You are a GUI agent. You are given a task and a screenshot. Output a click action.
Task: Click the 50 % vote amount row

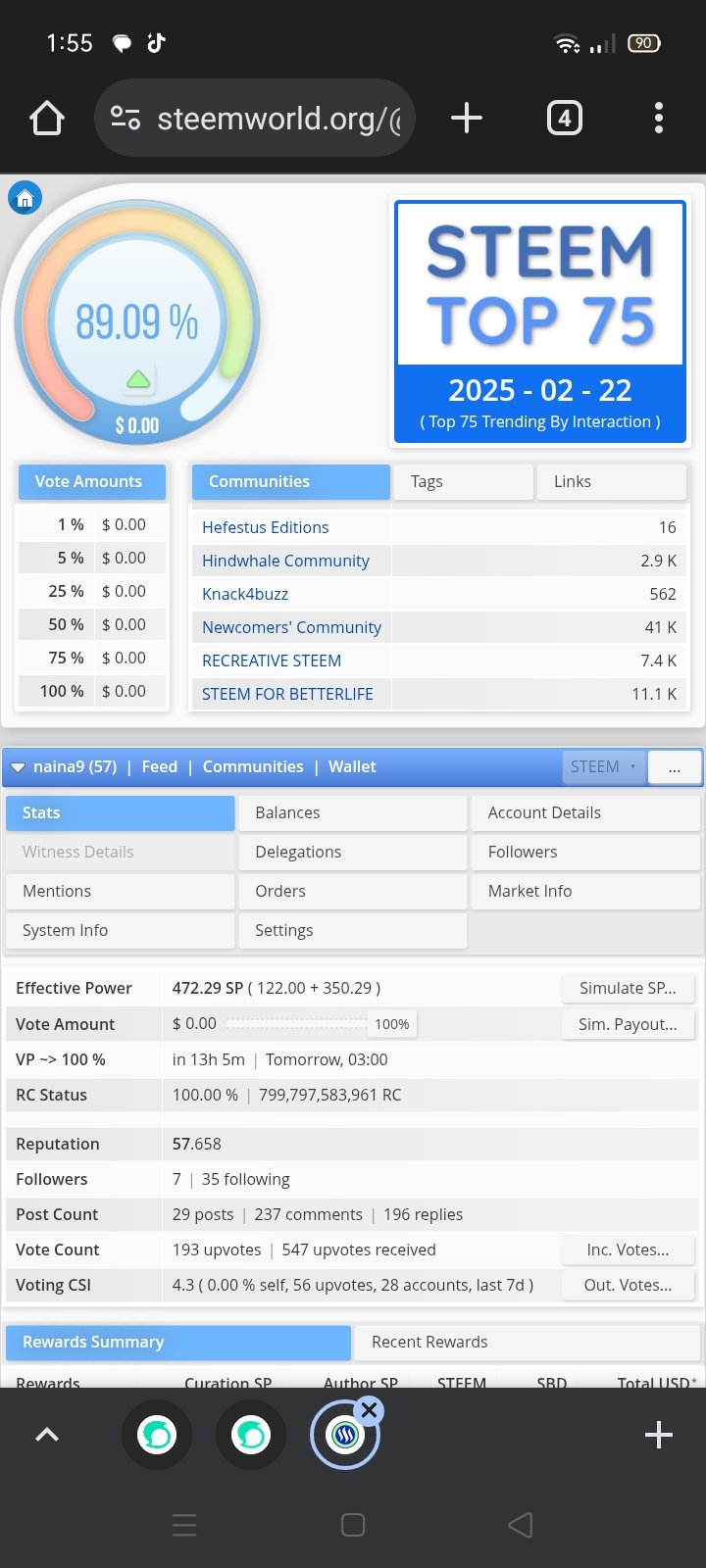click(93, 624)
